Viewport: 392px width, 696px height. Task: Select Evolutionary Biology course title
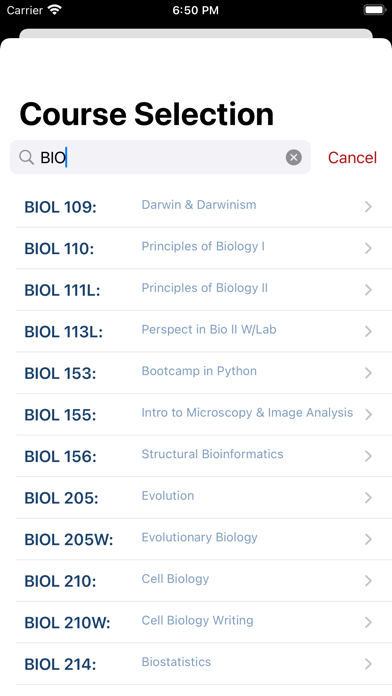point(199,537)
